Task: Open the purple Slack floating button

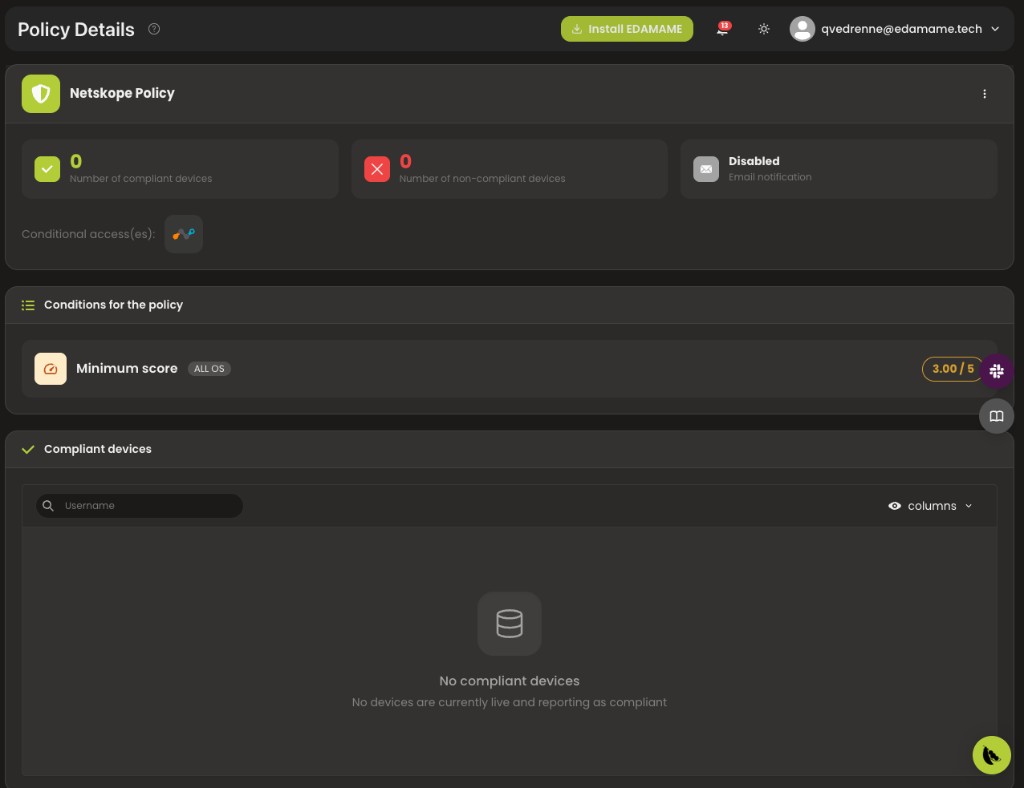Action: [x=996, y=371]
